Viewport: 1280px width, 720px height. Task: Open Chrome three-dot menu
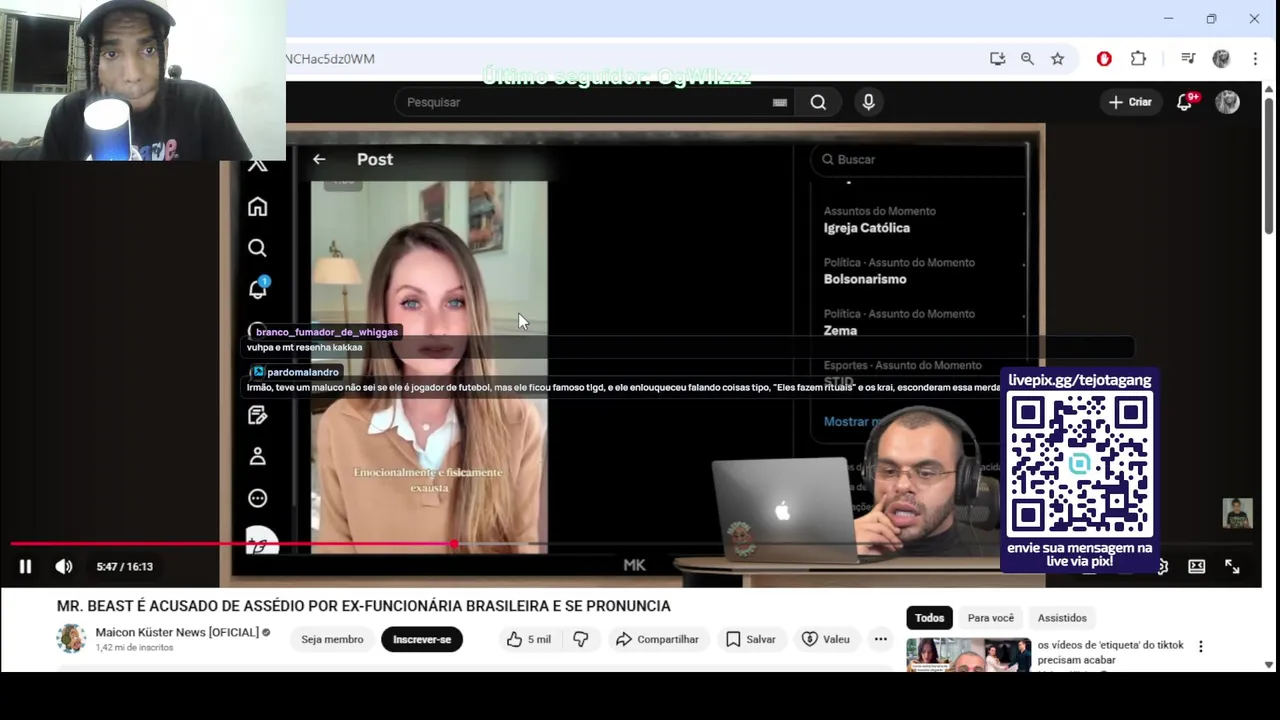(1255, 59)
